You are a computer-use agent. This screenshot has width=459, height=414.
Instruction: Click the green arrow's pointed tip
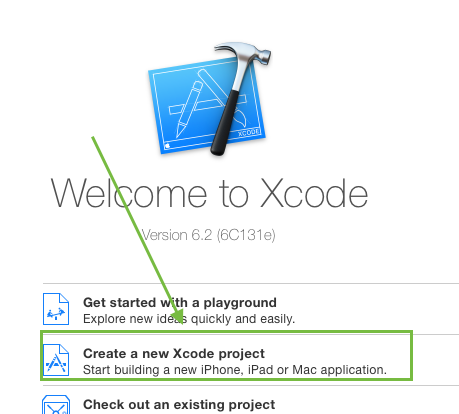181,321
